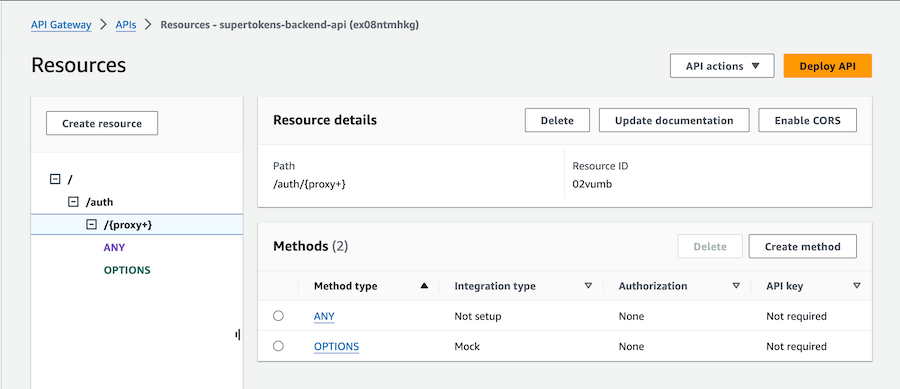Open the OPTIONS method link in table

tap(336, 347)
